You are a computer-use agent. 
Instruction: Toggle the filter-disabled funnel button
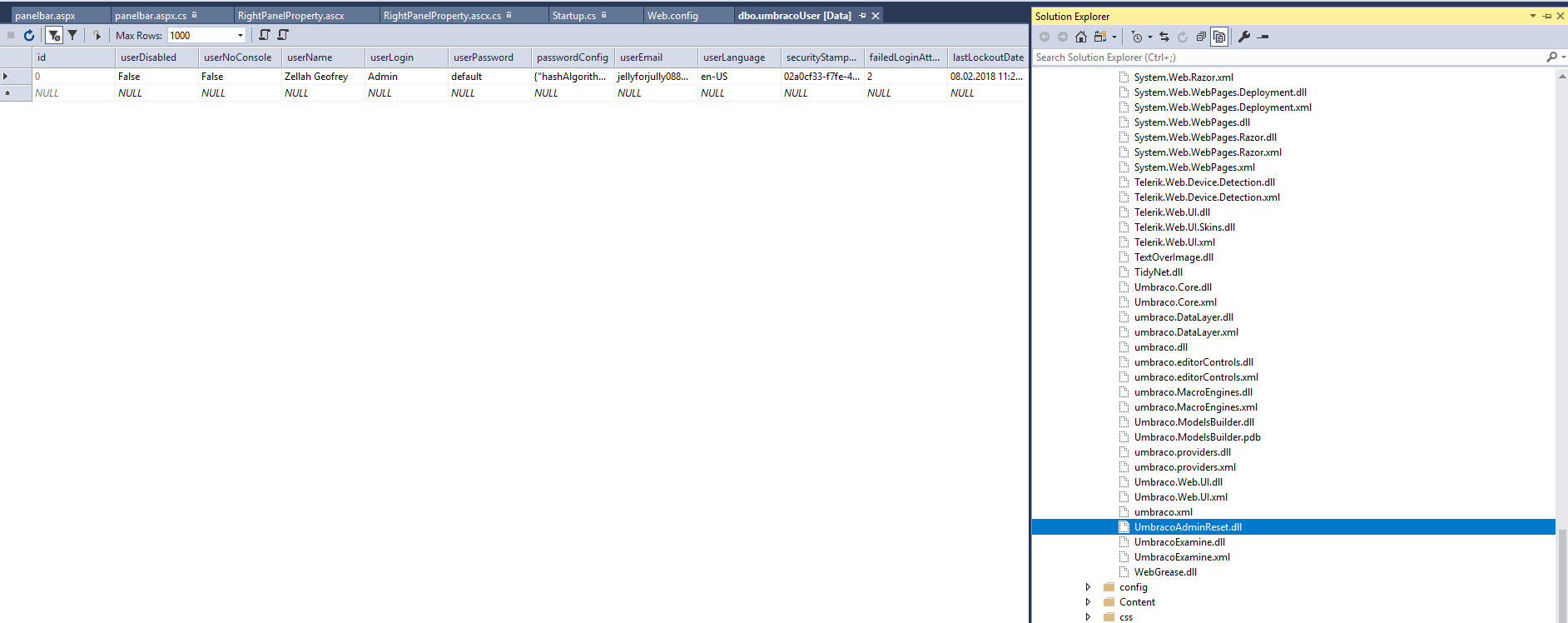point(54,35)
